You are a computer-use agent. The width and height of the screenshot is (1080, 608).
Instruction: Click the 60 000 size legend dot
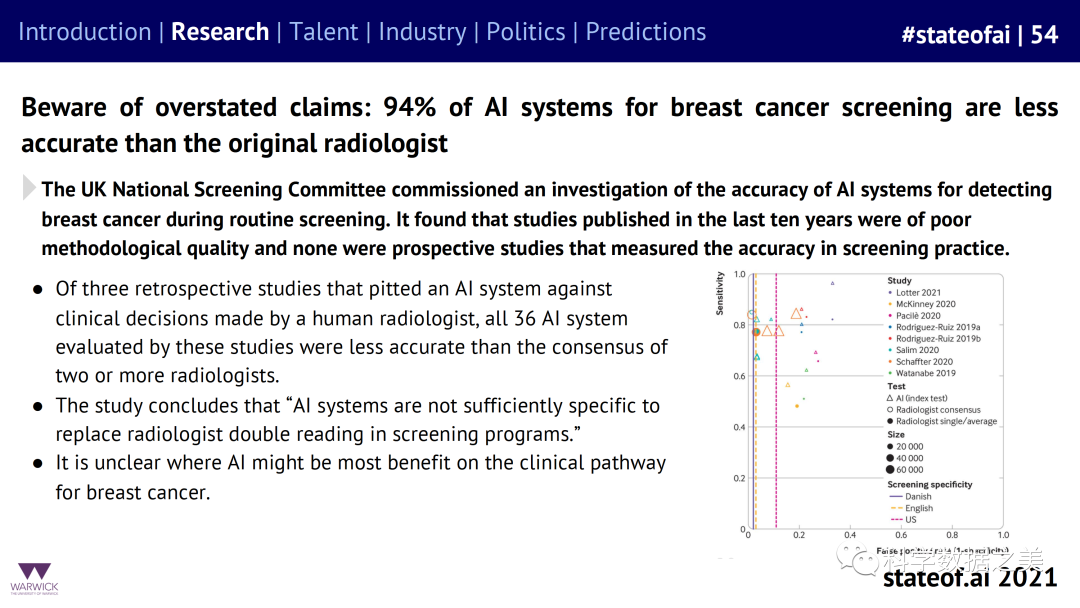point(891,469)
